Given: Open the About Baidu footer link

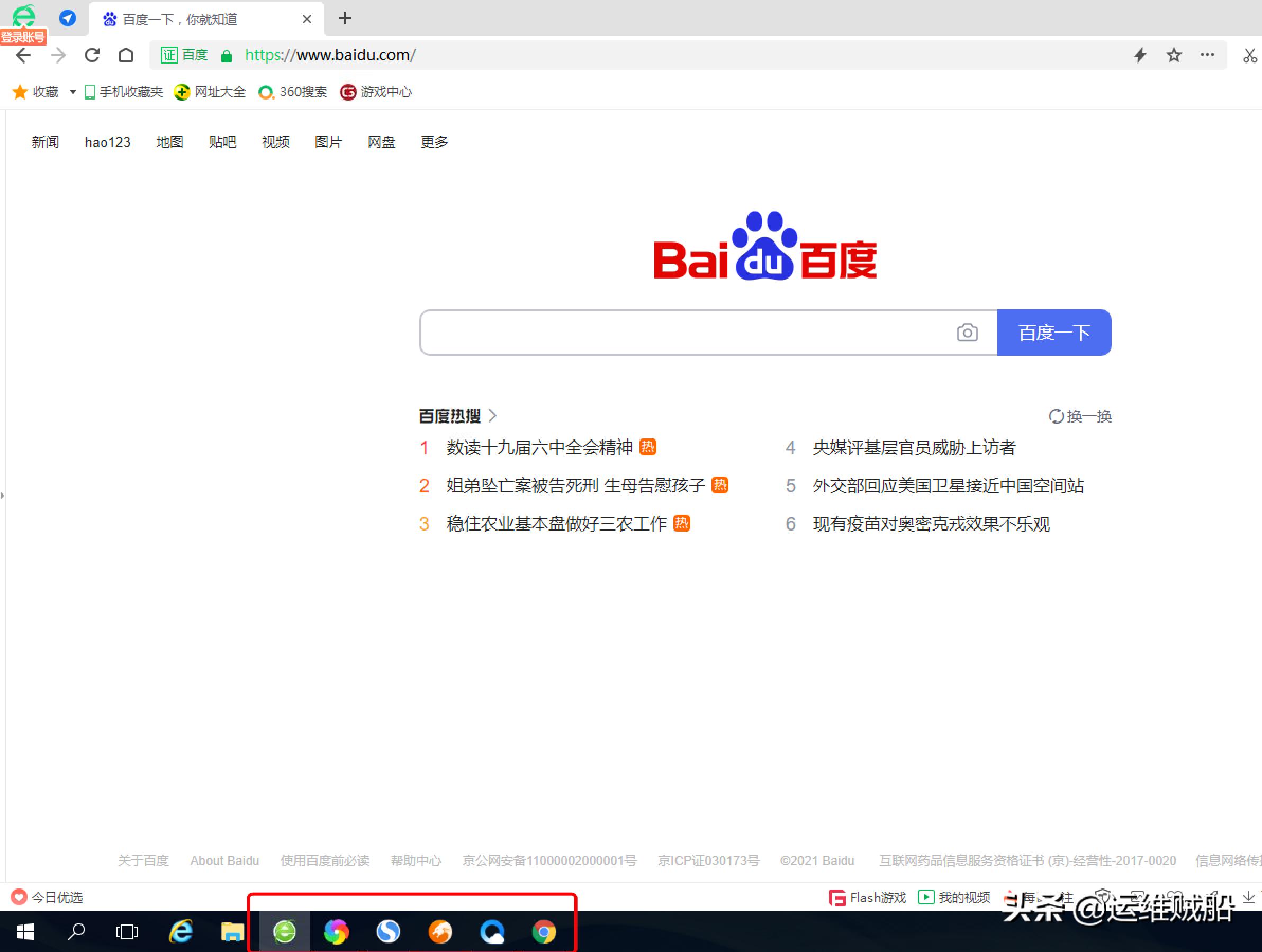Looking at the screenshot, I should [x=224, y=861].
